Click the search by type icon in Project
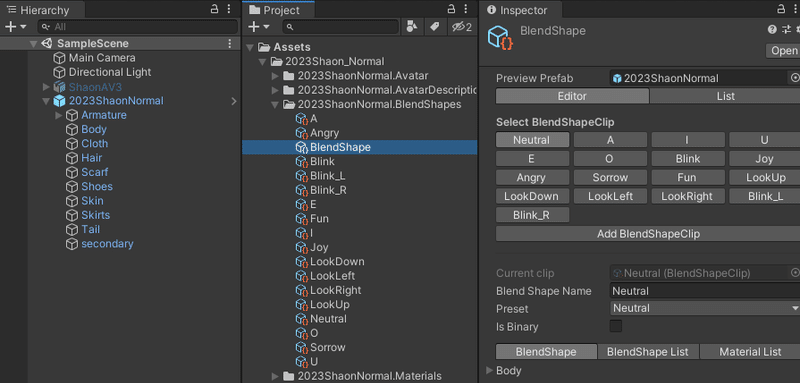Screen dimensions: 800x383 click(x=411, y=27)
